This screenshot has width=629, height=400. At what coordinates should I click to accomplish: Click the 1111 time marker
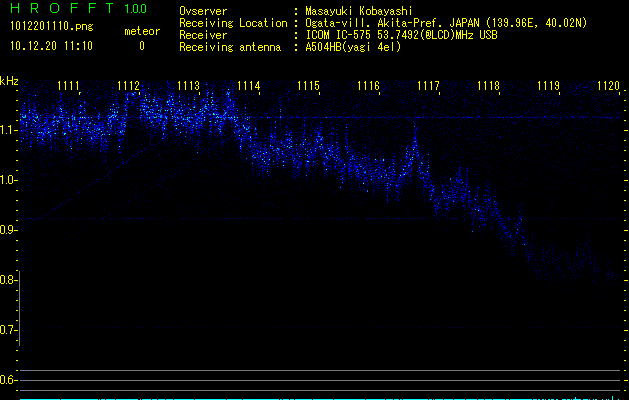point(69,87)
